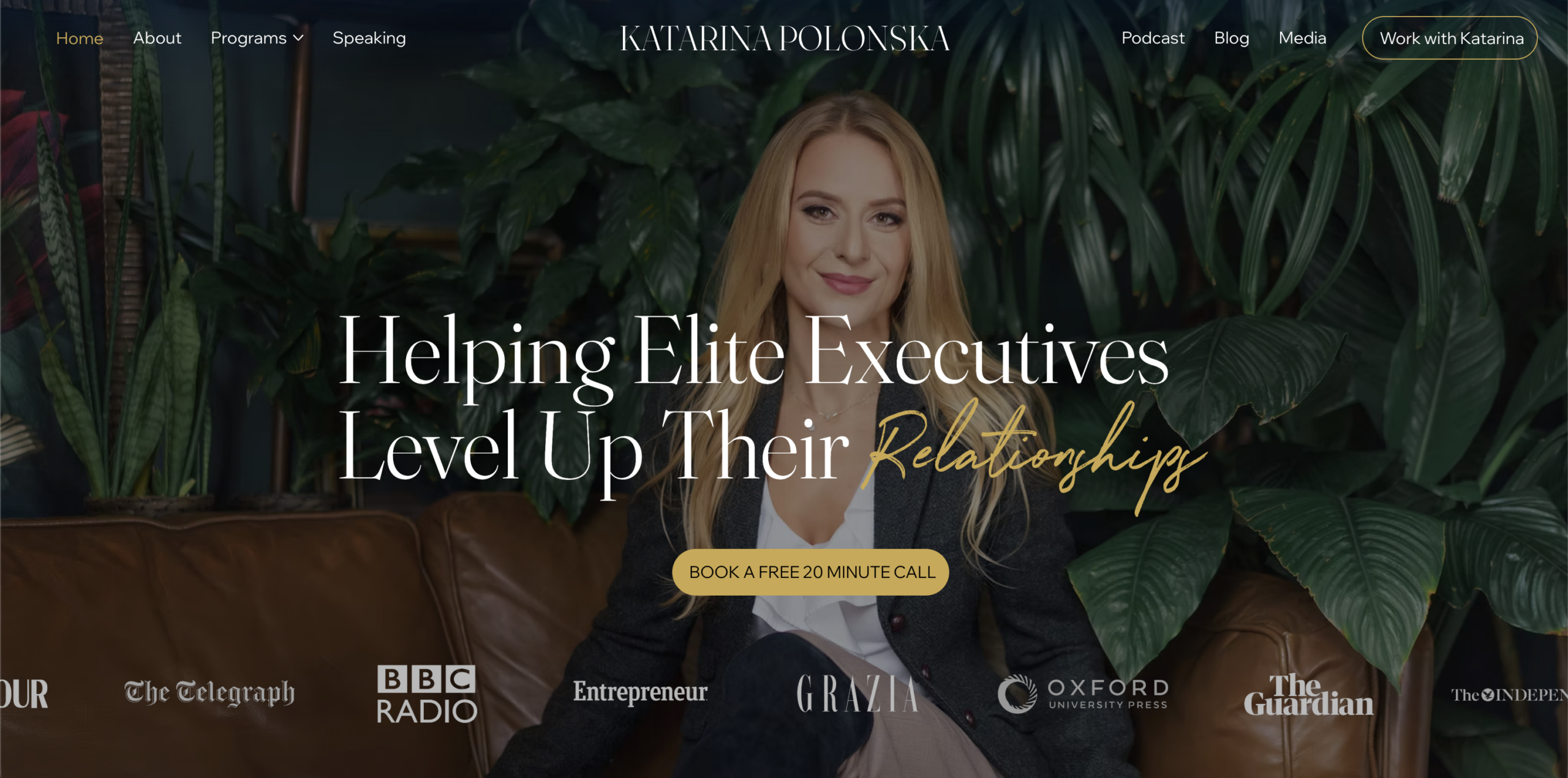
Task: Click Book a Free 20 Minute Call
Action: pyautogui.click(x=811, y=572)
